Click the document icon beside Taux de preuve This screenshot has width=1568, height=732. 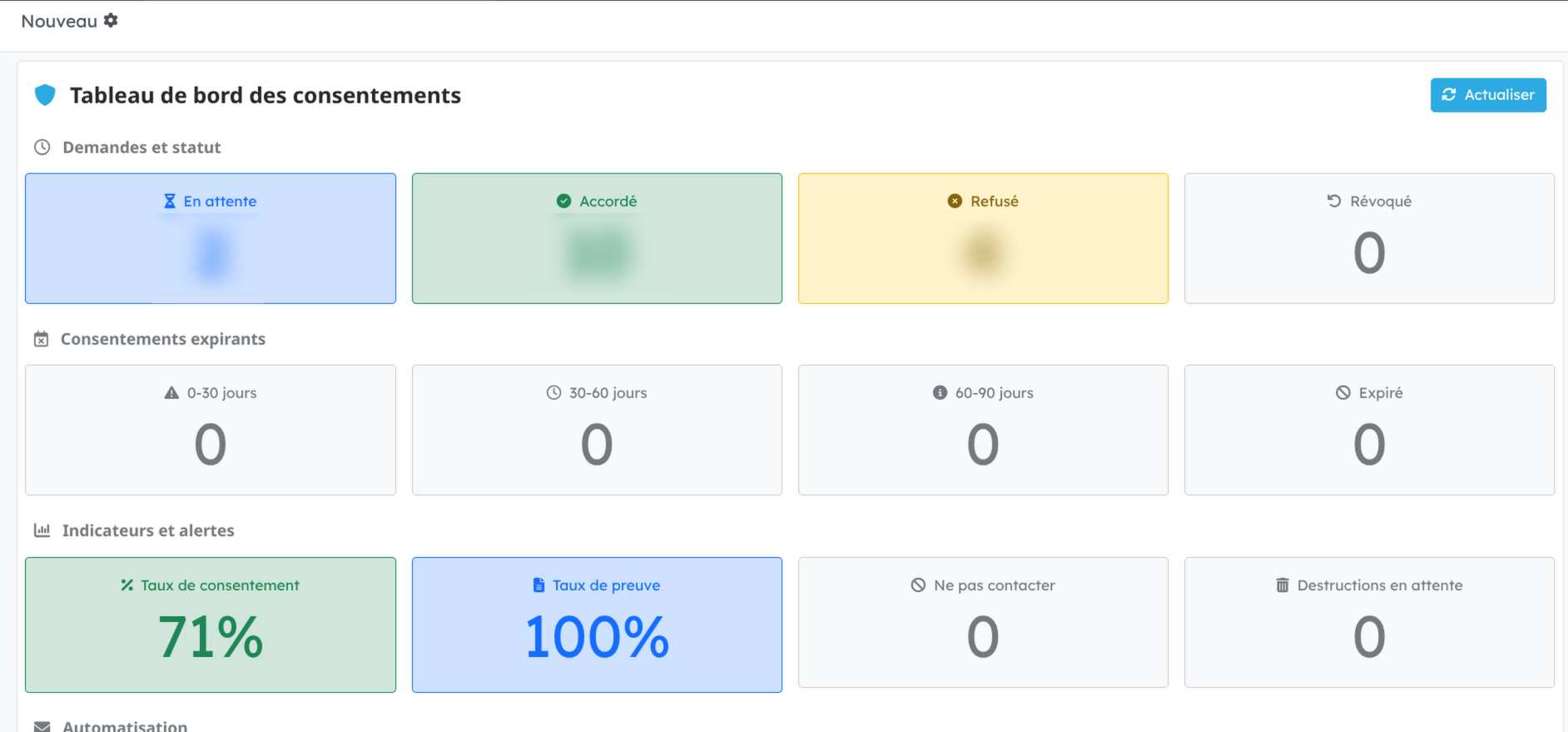(538, 585)
